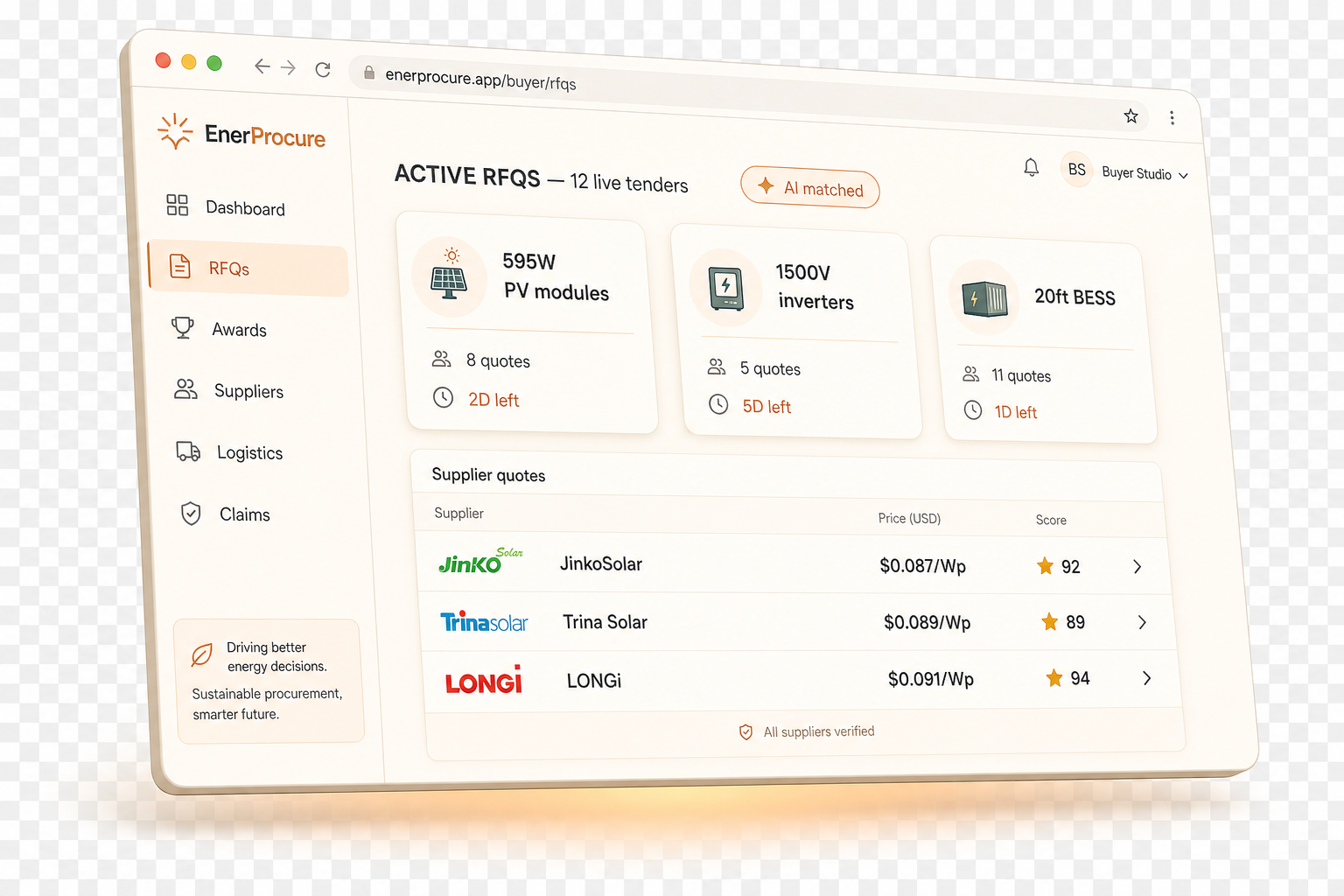
Task: Click the Suppliers people icon
Action: pyautogui.click(x=185, y=388)
